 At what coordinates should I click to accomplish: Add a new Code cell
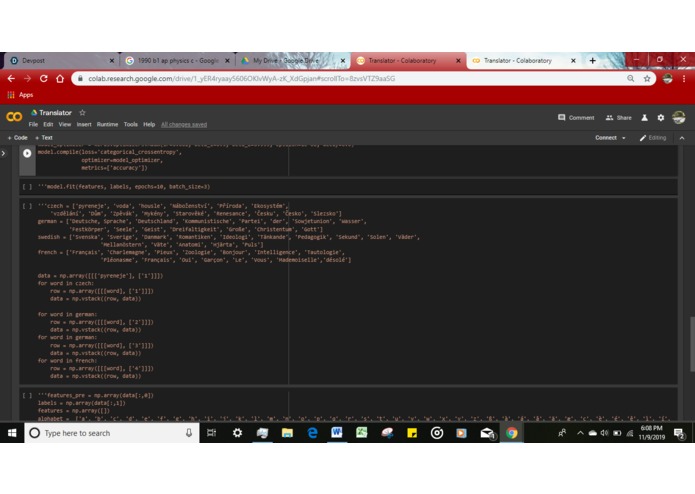pos(17,138)
